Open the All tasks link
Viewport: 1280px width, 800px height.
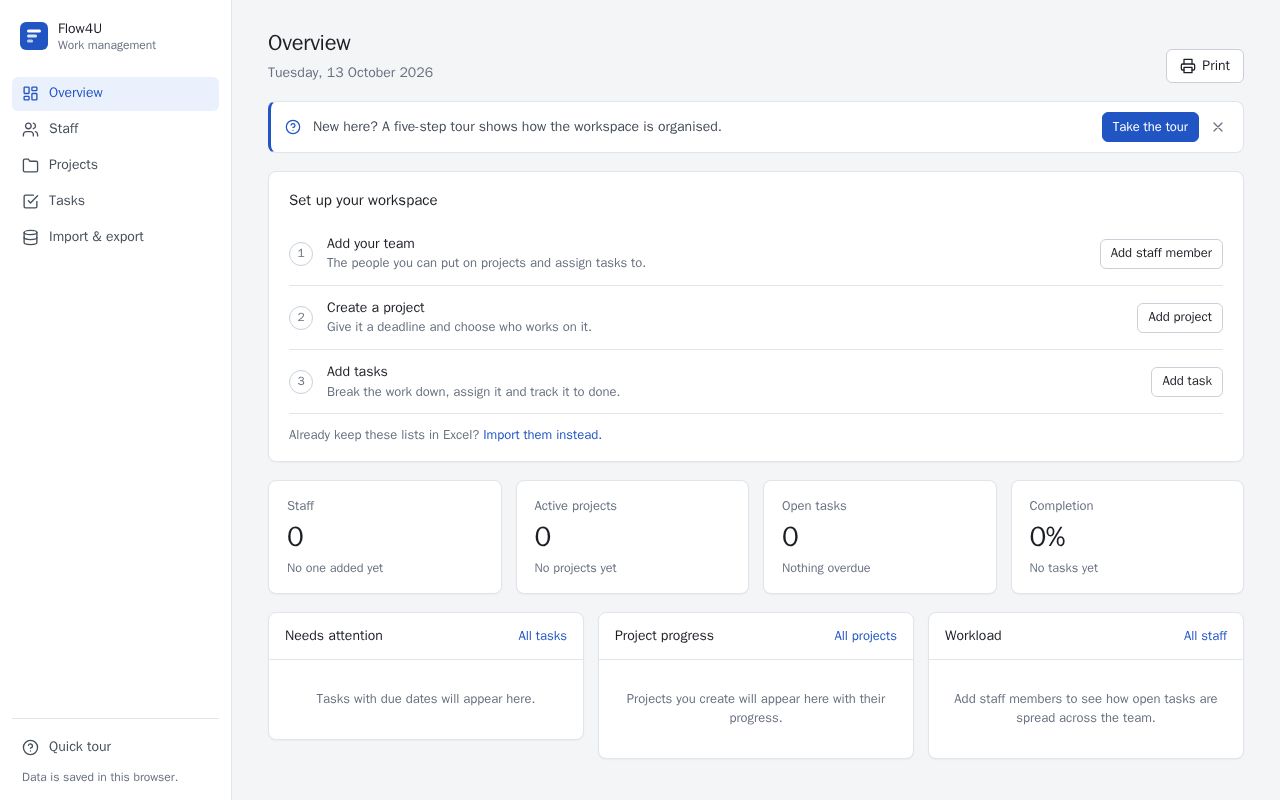point(542,636)
